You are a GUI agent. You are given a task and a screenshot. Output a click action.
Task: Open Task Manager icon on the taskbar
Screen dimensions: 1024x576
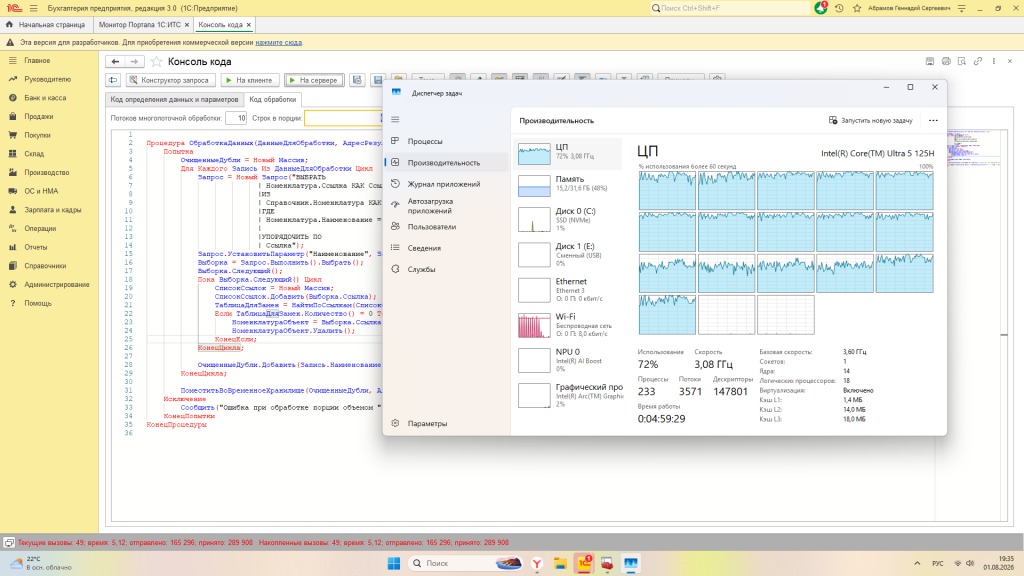631,564
